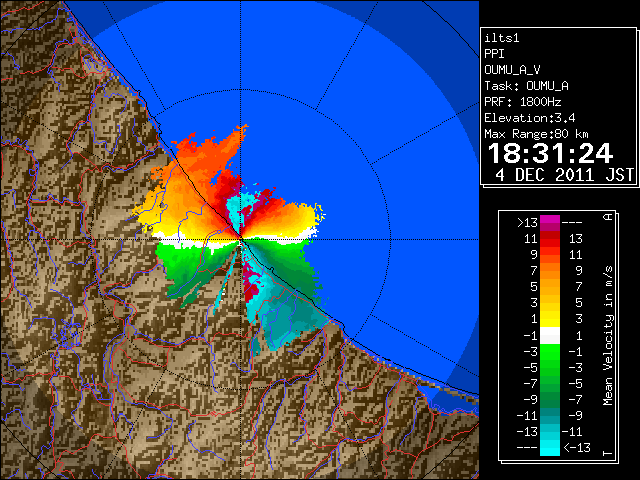640x480 pixels.
Task: Click the 'PRF: 1800Hz' text
Action: click(x=522, y=102)
